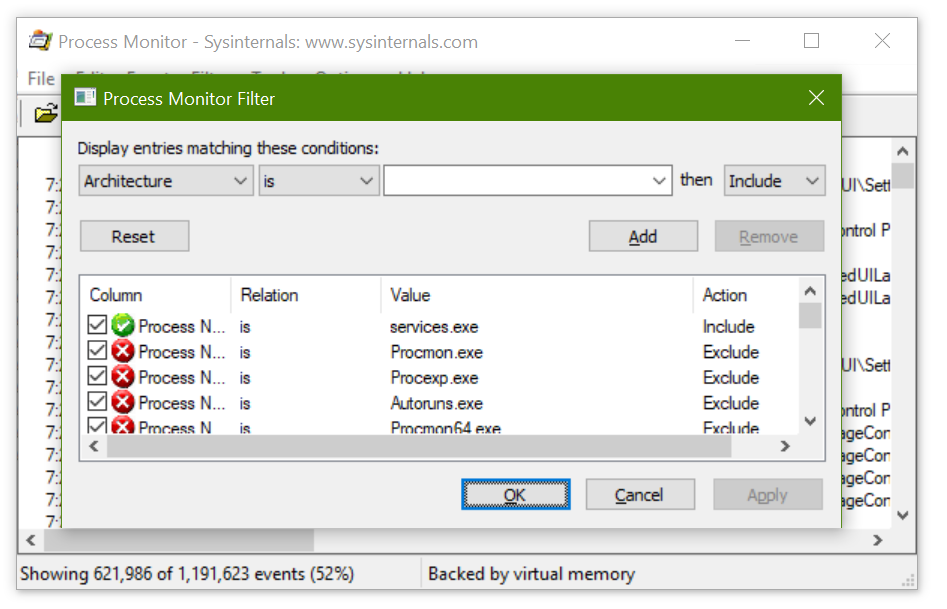Click main window horizontal scroll left arrow

pos(31,540)
